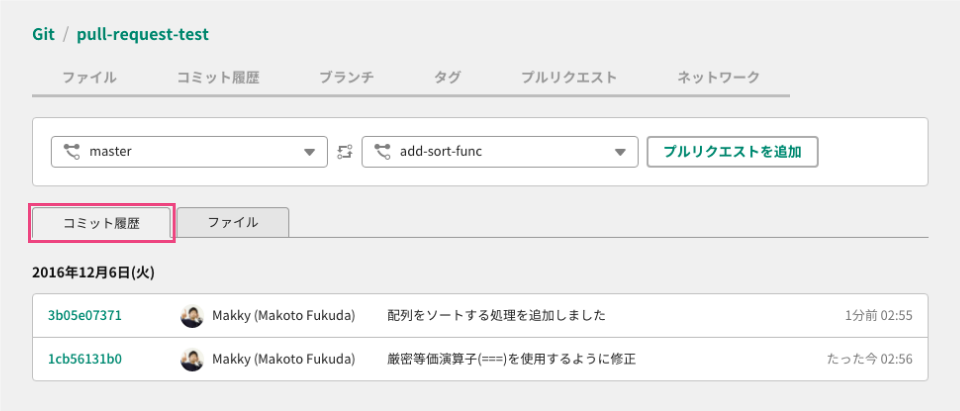
Task: Click the pull-request-test repository breadcrumb link
Action: tap(143, 34)
